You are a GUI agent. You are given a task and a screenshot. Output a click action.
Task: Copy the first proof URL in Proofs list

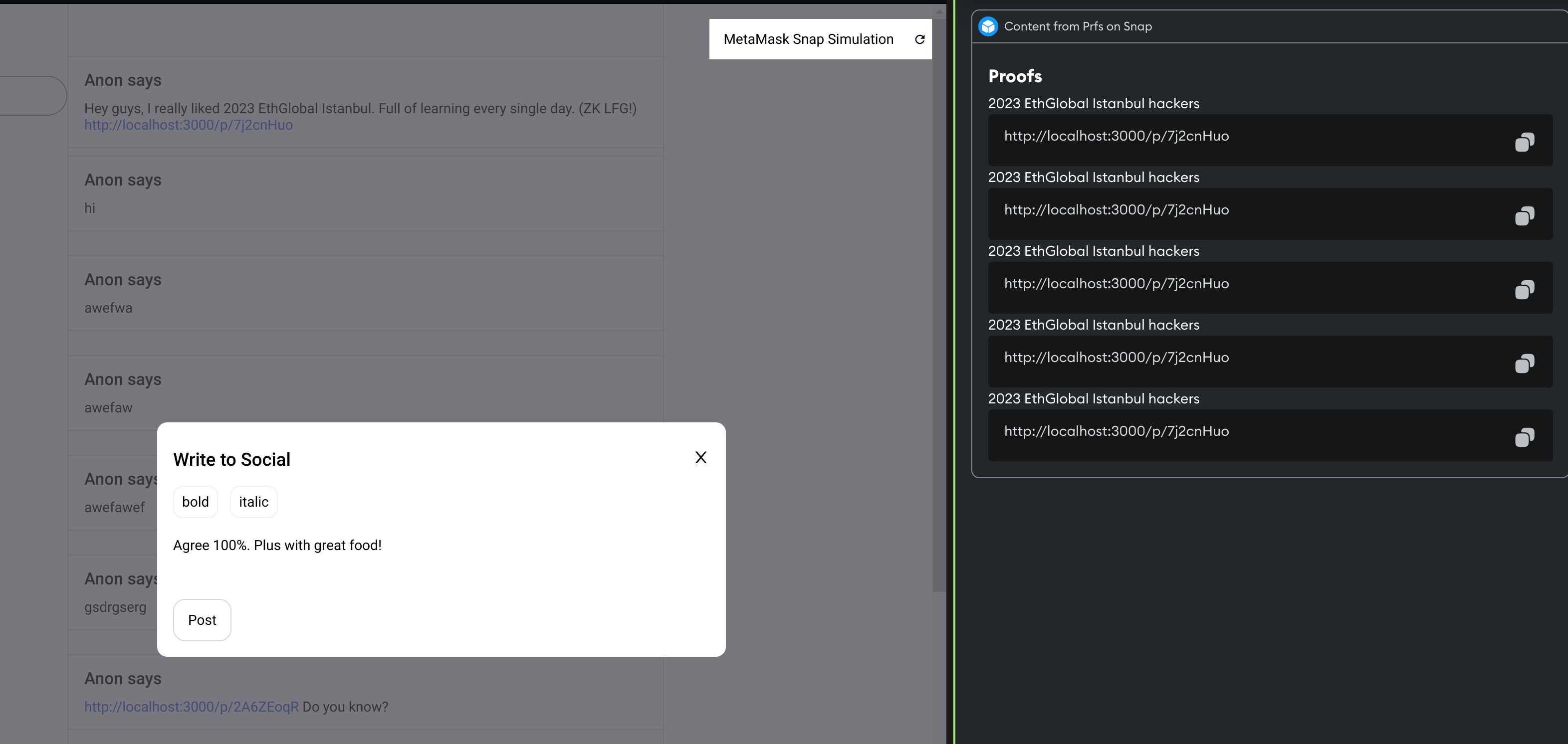pos(1524,142)
